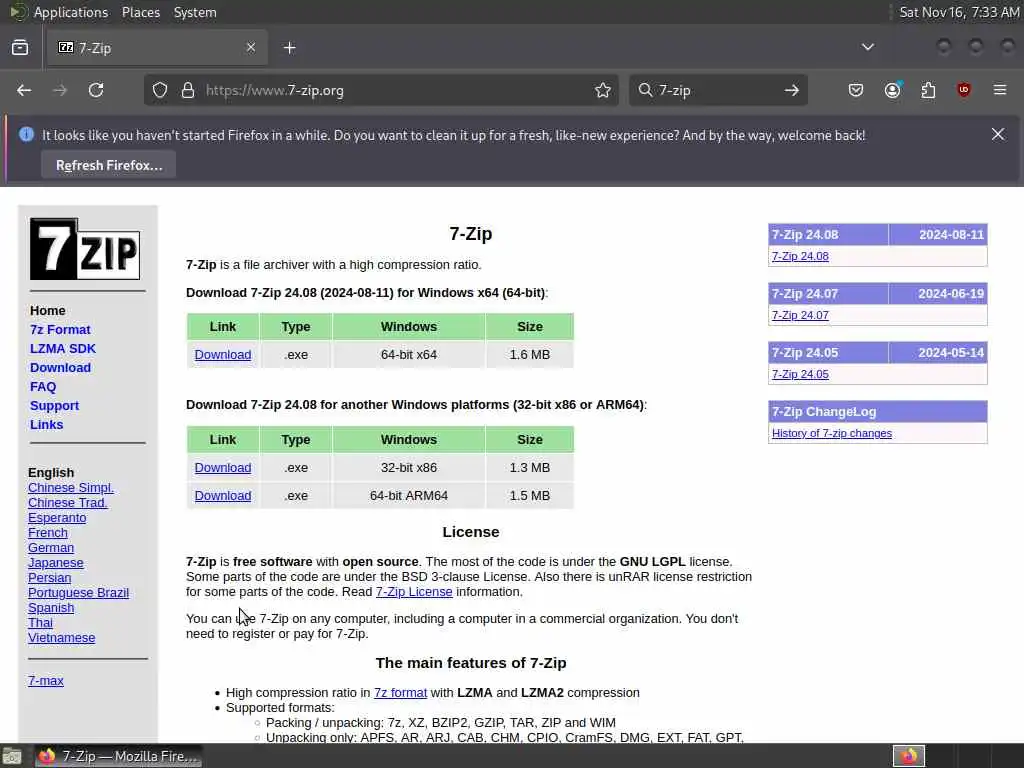Open the Firefox hamburger menu
The image size is (1024, 768).
point(1000,90)
